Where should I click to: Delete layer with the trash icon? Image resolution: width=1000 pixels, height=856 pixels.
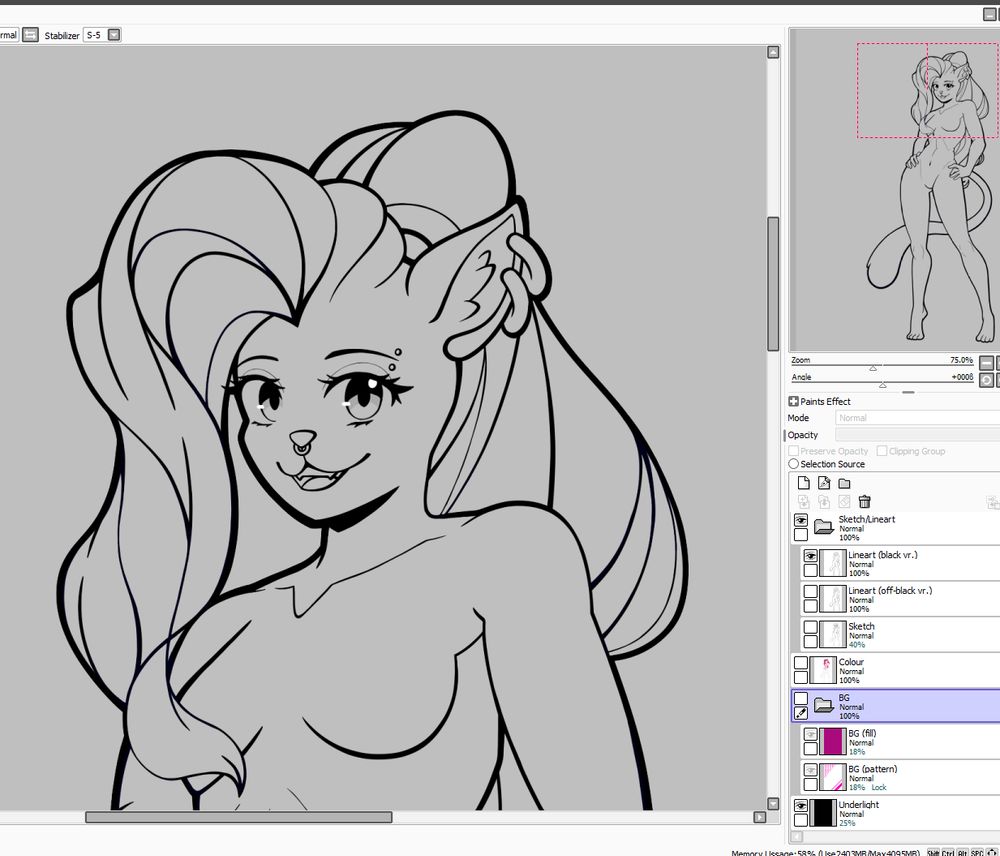(x=865, y=502)
